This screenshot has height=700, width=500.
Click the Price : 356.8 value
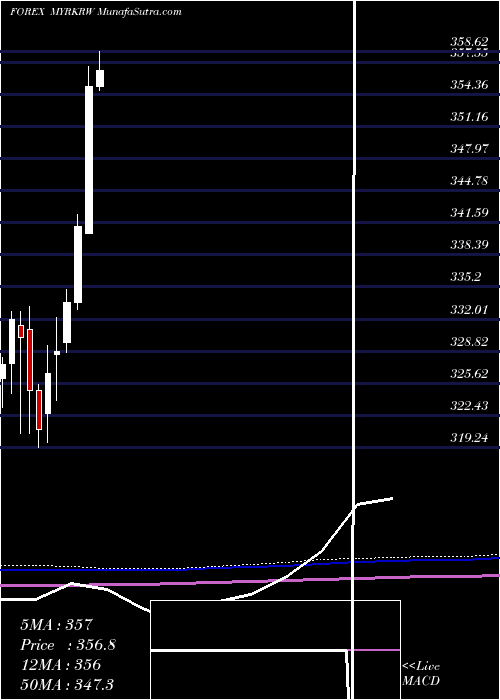pyautogui.click(x=68, y=645)
